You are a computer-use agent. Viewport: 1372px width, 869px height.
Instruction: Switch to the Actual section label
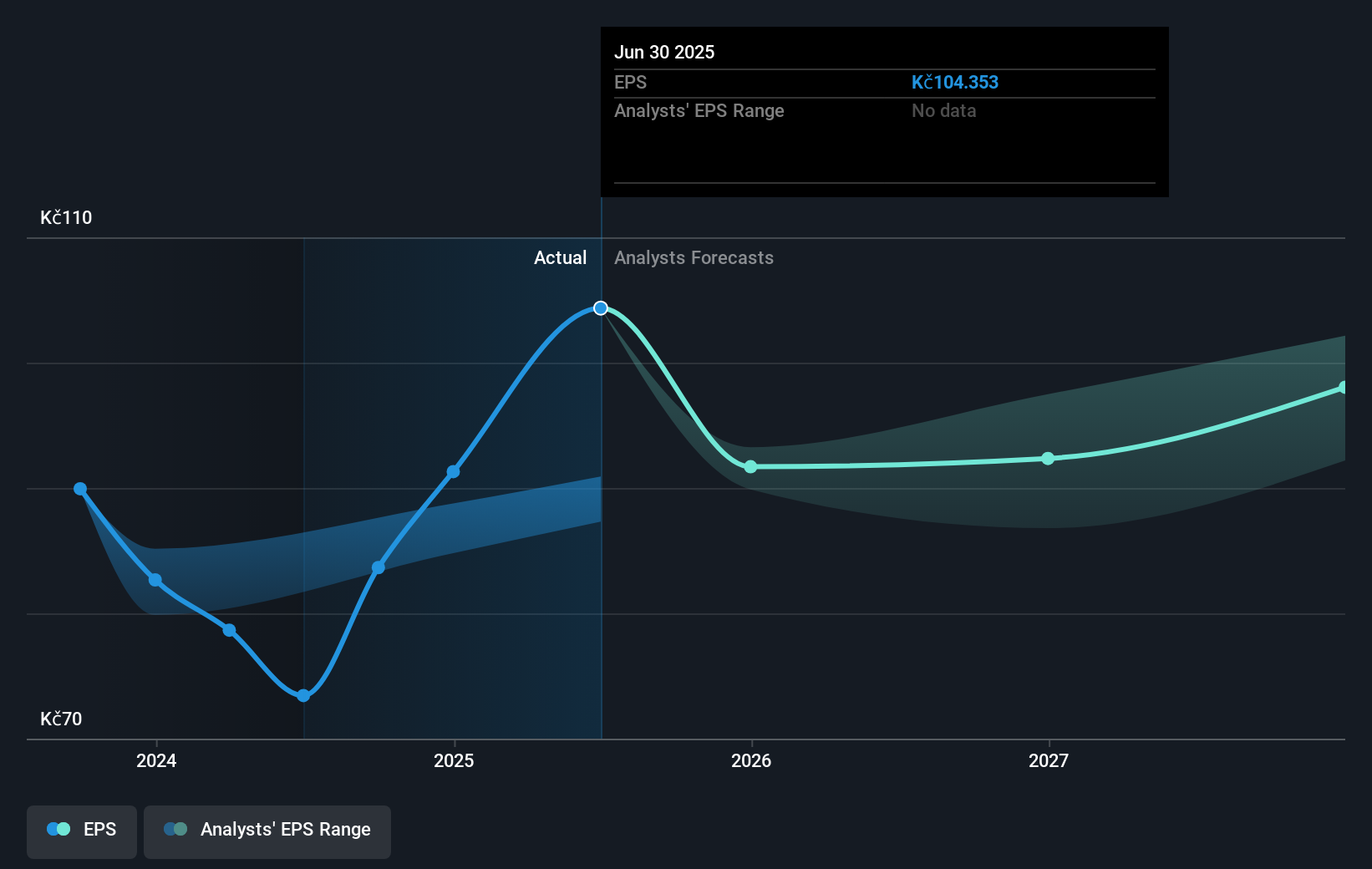click(560, 257)
